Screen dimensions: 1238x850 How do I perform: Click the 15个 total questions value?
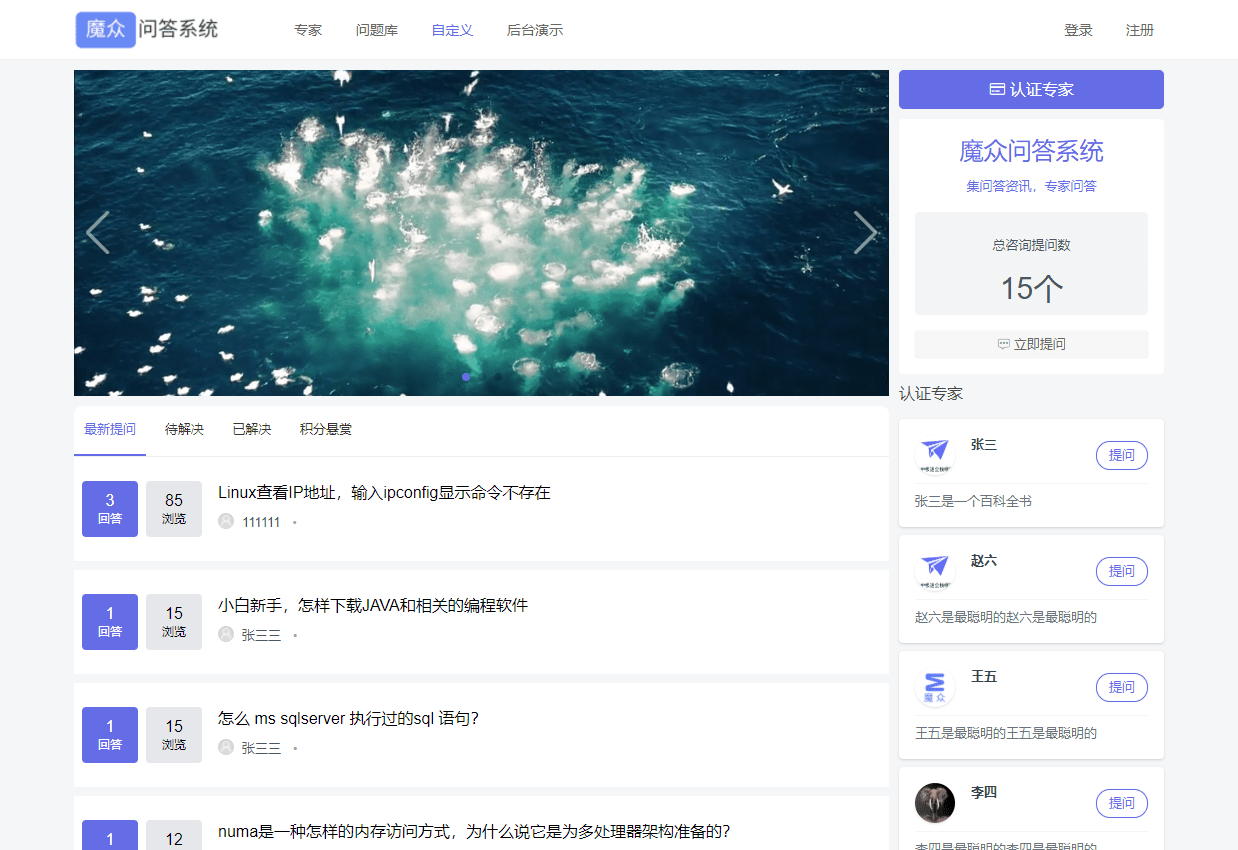tap(1031, 289)
